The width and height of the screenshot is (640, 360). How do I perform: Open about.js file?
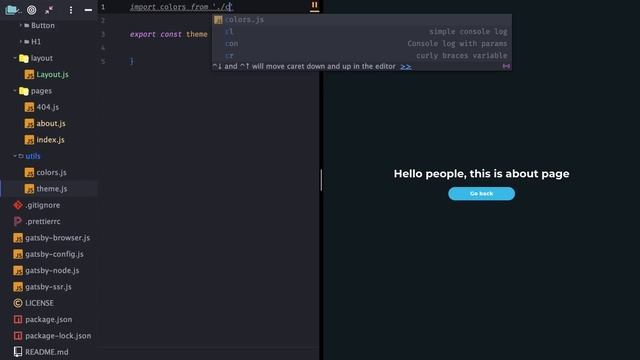pyautogui.click(x=51, y=123)
